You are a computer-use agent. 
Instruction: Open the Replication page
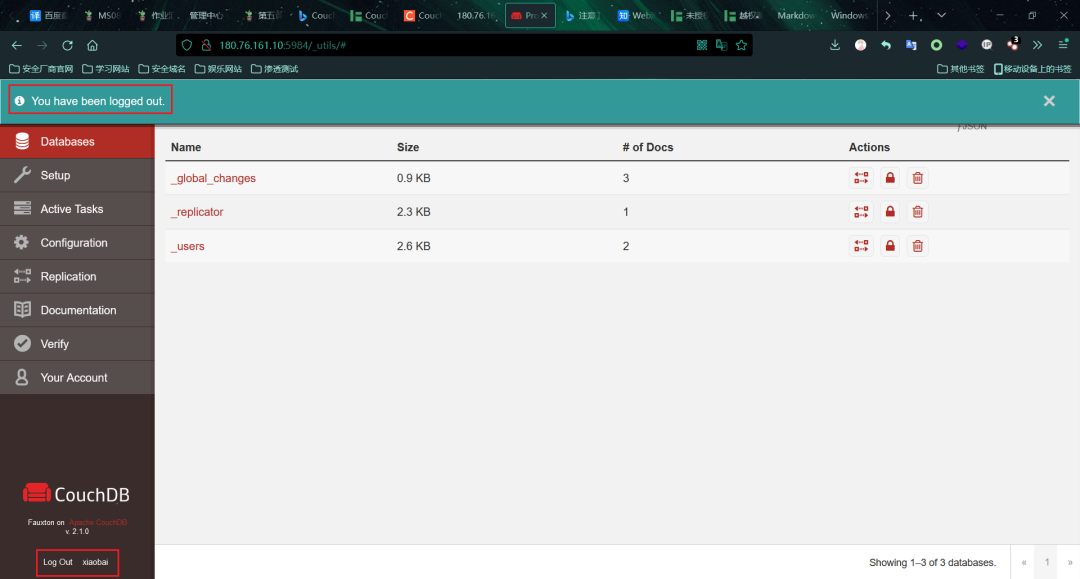point(77,277)
